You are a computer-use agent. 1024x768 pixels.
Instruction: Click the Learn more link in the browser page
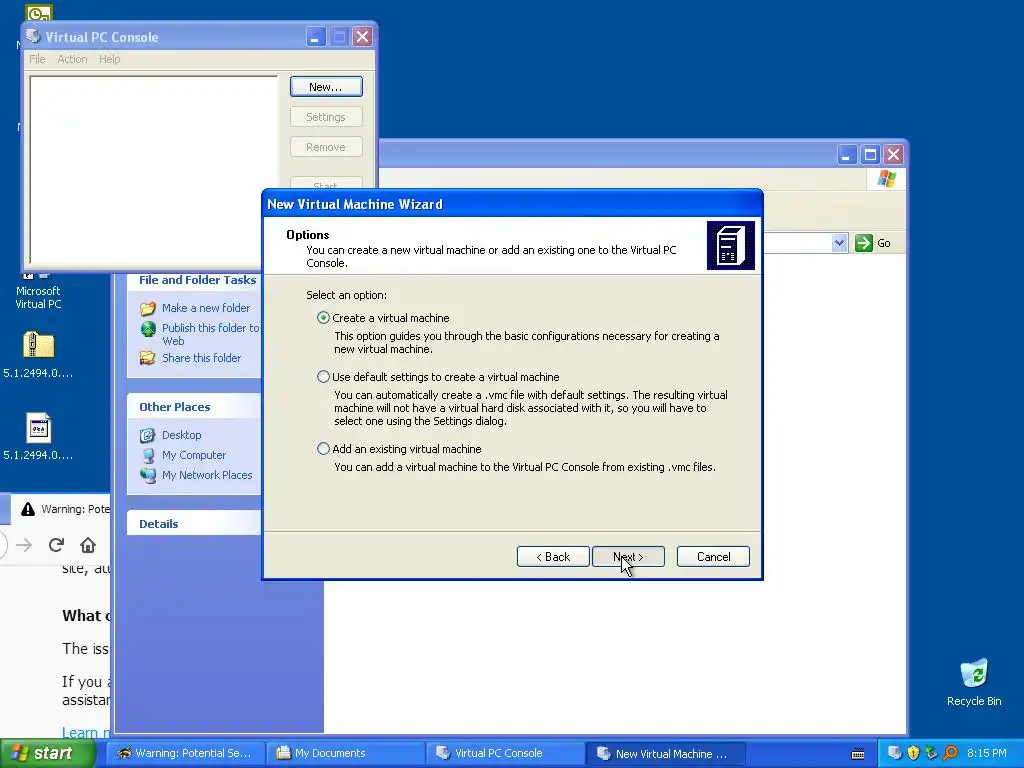(86, 733)
